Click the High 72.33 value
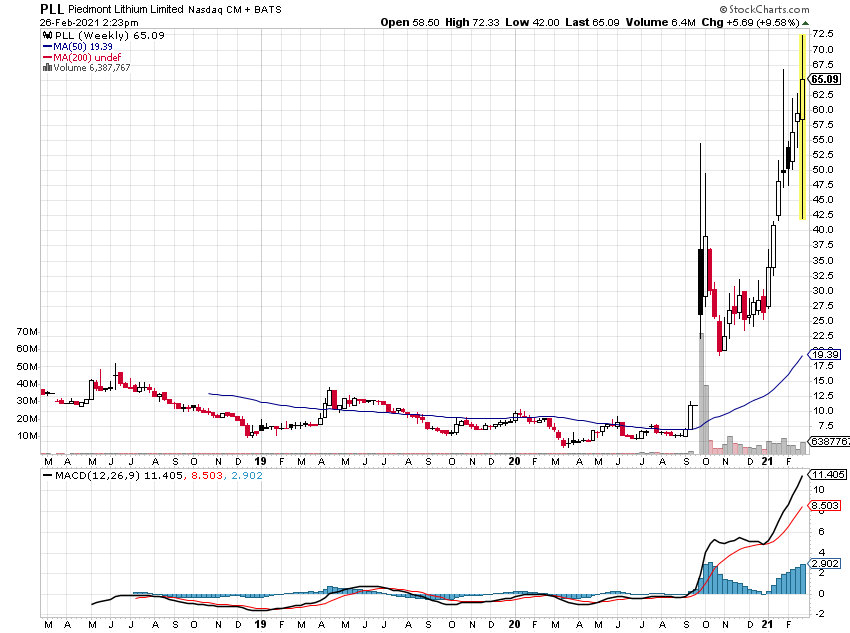This screenshot has width=850, height=633. point(472,22)
